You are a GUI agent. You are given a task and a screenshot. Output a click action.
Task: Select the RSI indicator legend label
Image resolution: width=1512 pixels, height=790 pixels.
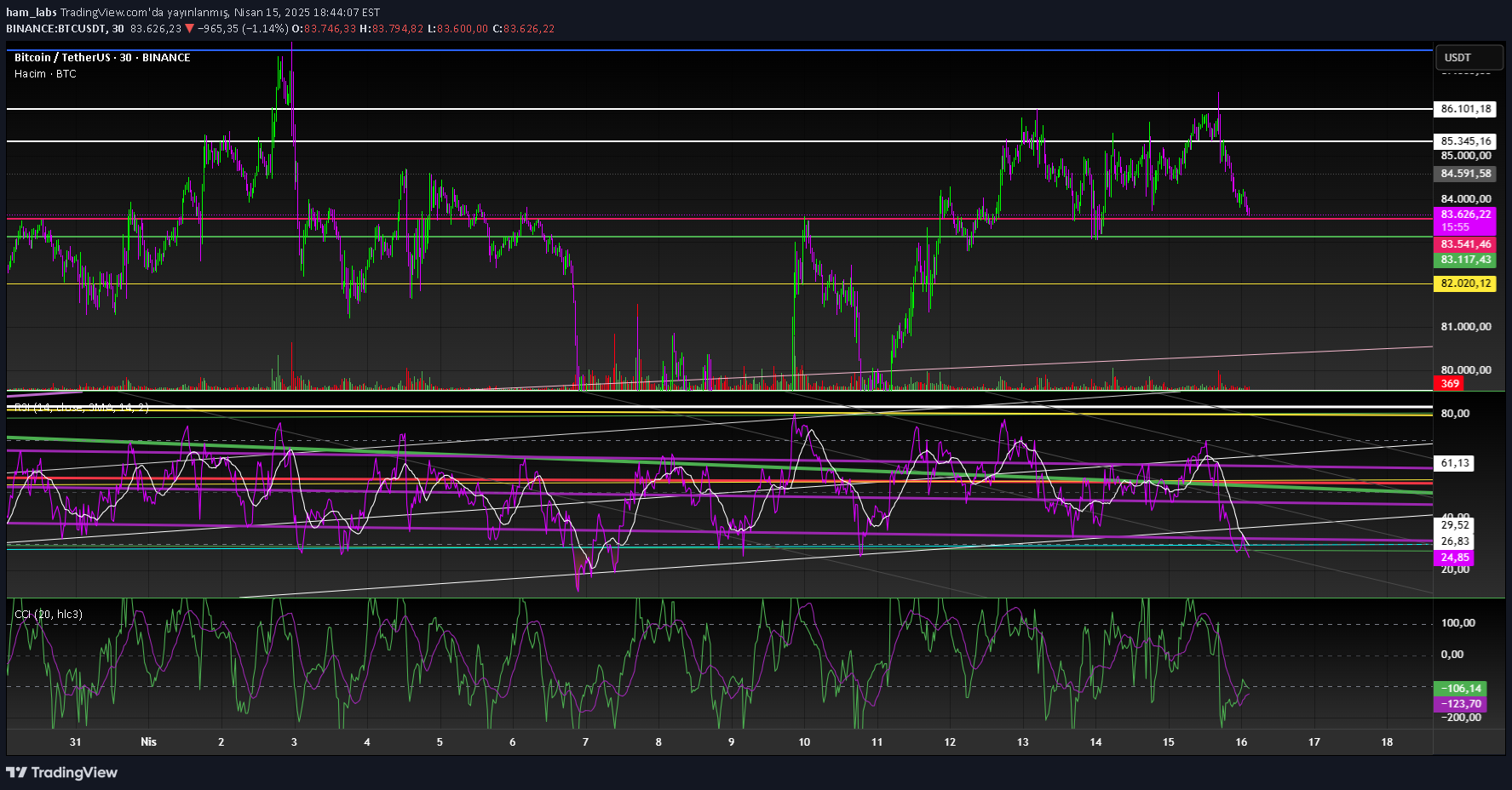[x=81, y=408]
